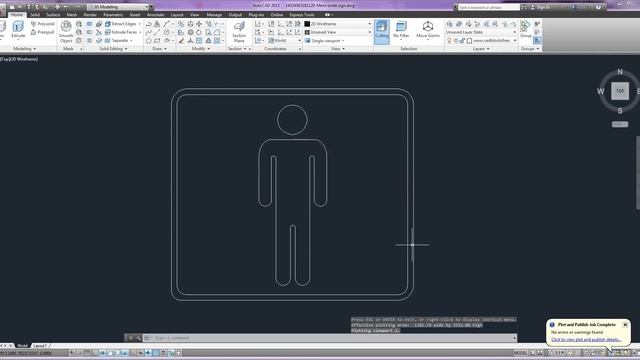Image resolution: width=640 pixels, height=360 pixels.
Task: Select the Rectangle draw tool
Action: [157, 40]
